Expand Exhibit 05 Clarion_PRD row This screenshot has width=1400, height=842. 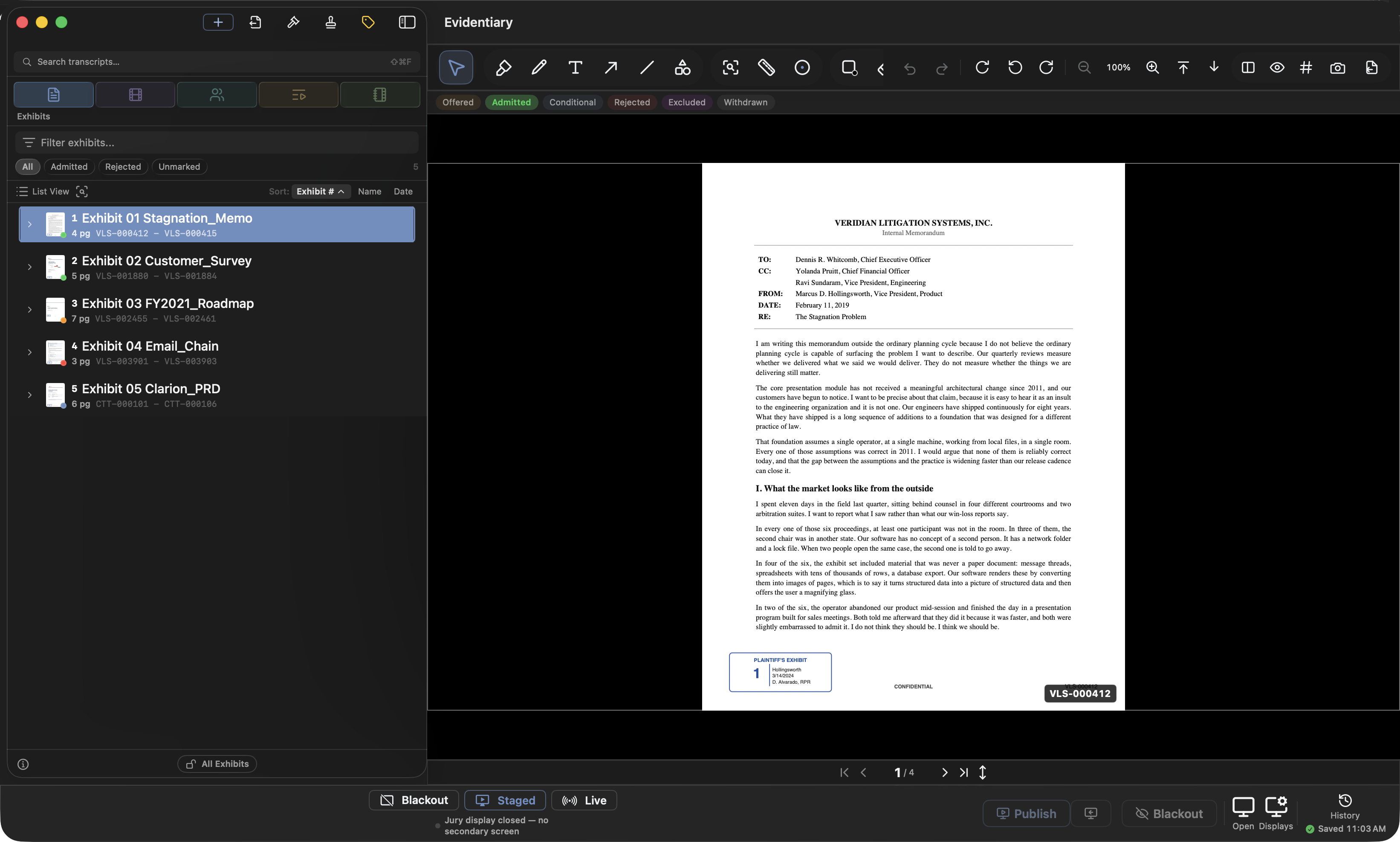[30, 395]
